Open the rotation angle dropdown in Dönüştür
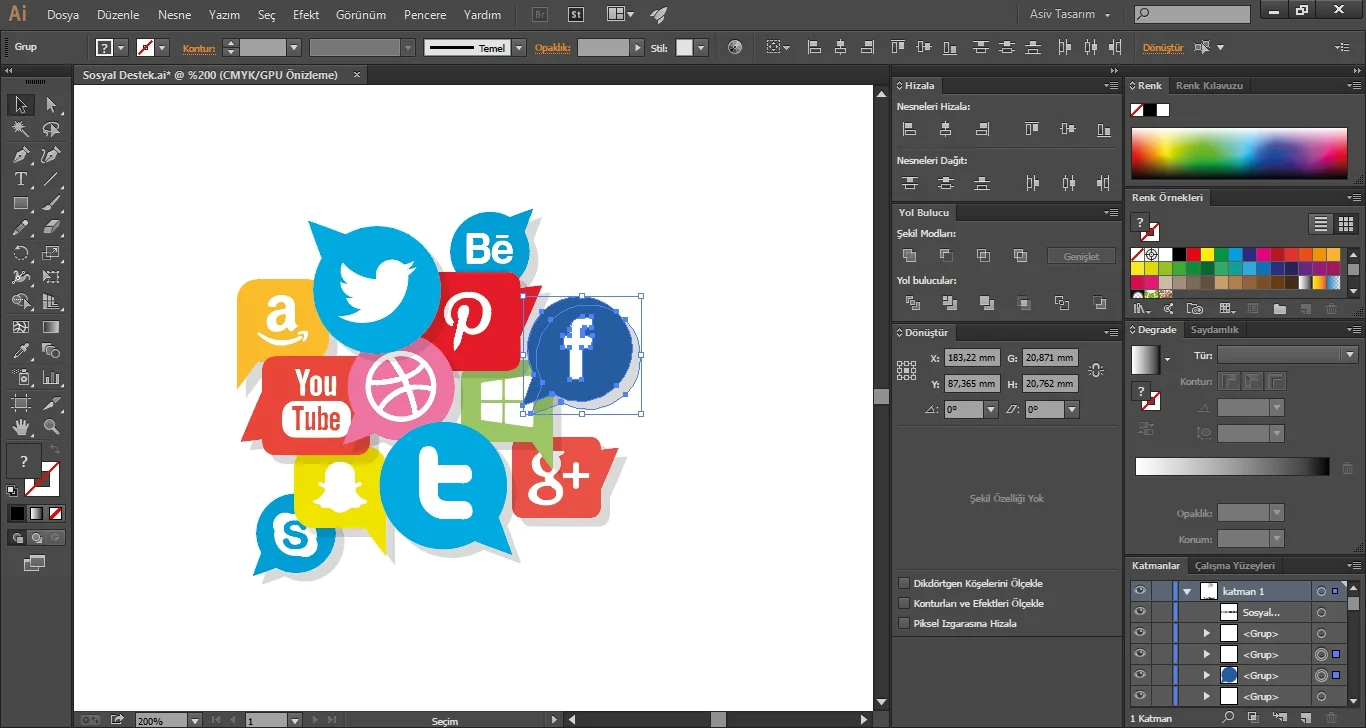1366x728 pixels. [x=991, y=410]
